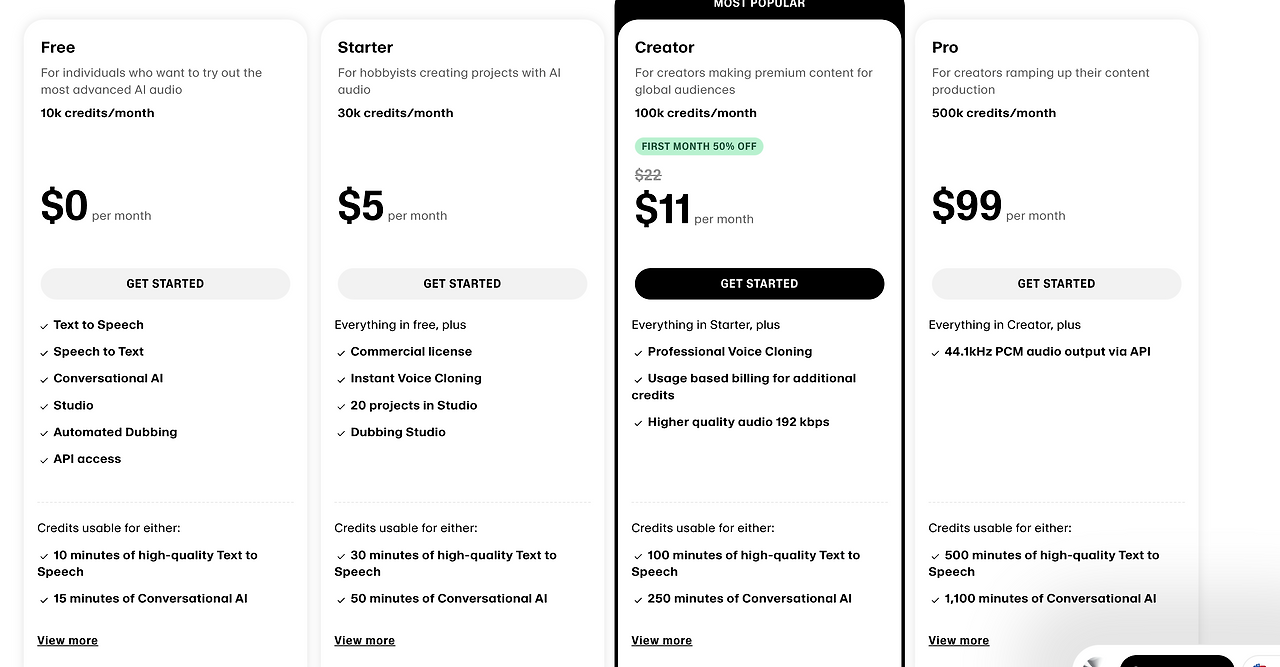Click the checkmark beside Professional Voice Cloning
The image size is (1280, 667).
(x=638, y=353)
